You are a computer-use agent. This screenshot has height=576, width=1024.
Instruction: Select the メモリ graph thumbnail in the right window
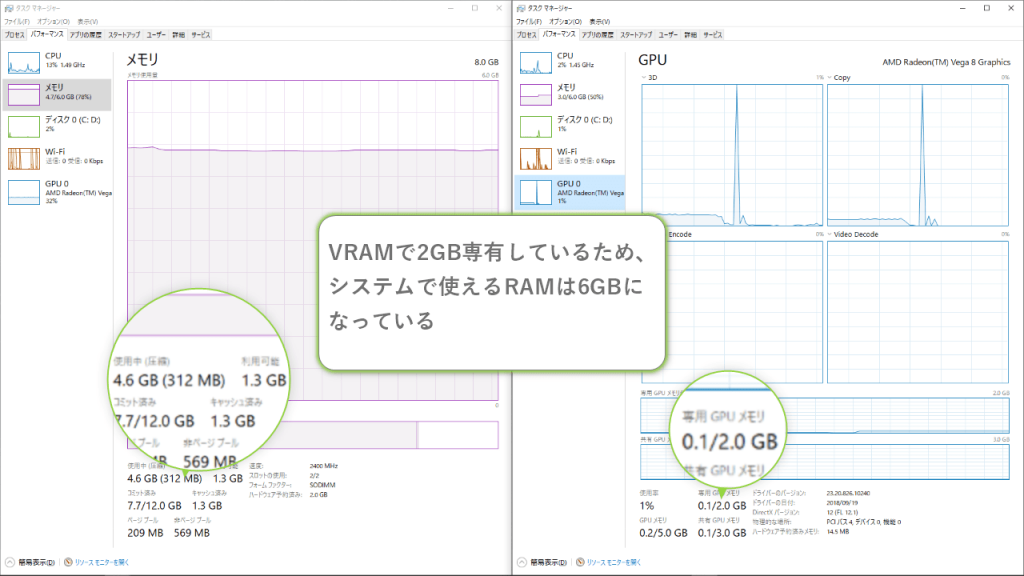click(x=534, y=94)
